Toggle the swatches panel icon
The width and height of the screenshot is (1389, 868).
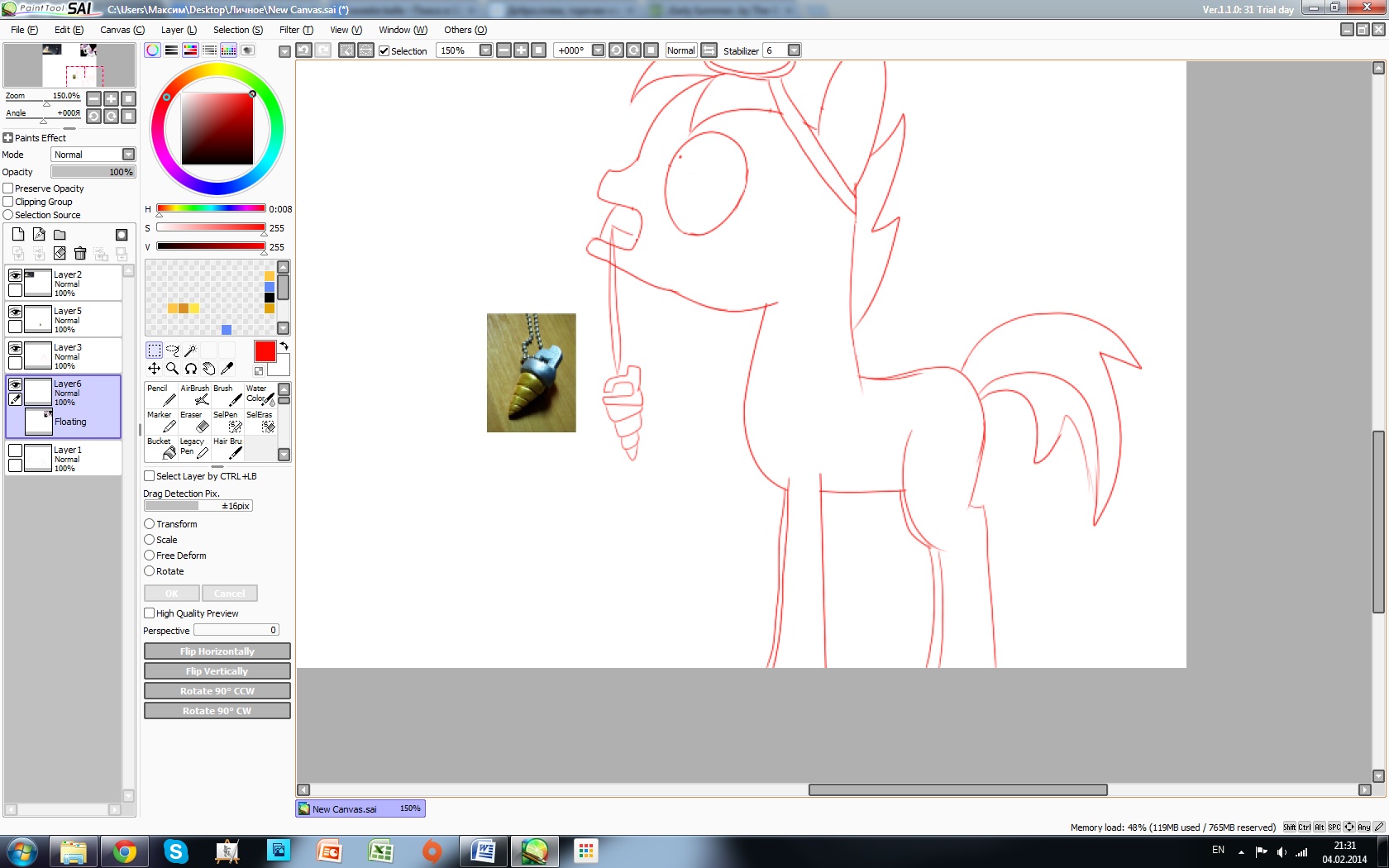pos(228,50)
